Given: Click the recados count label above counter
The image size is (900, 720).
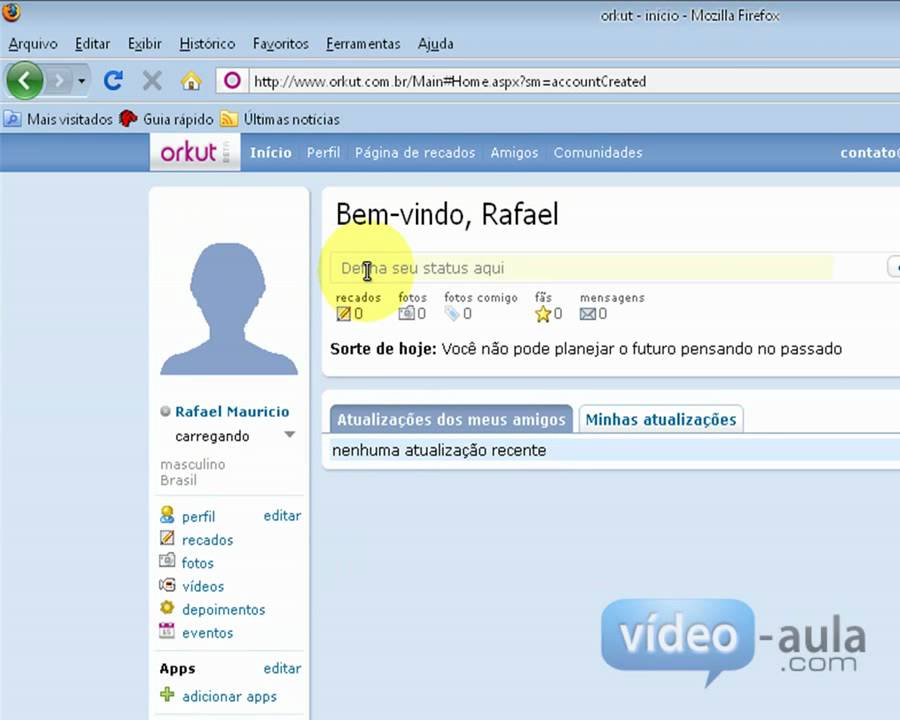Looking at the screenshot, I should coord(358,297).
